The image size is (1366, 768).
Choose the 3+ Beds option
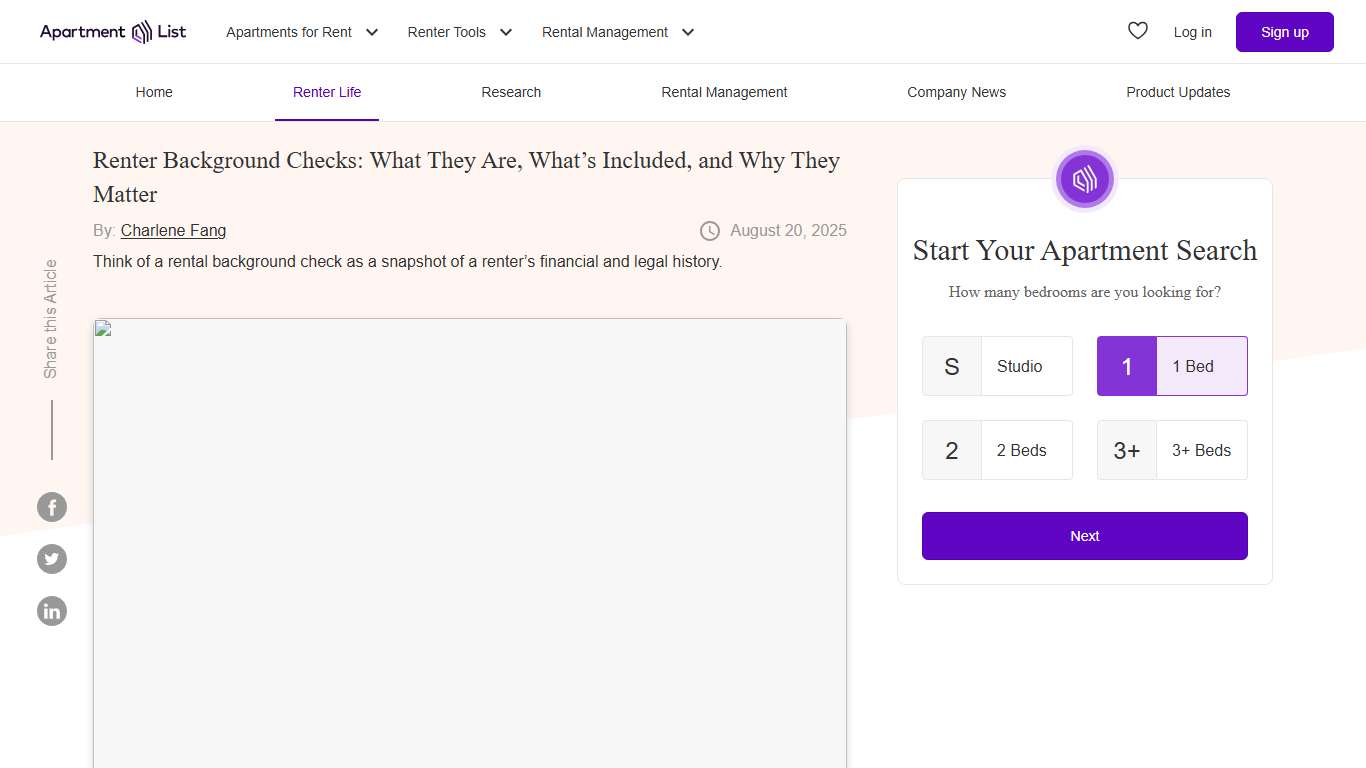(x=1171, y=450)
